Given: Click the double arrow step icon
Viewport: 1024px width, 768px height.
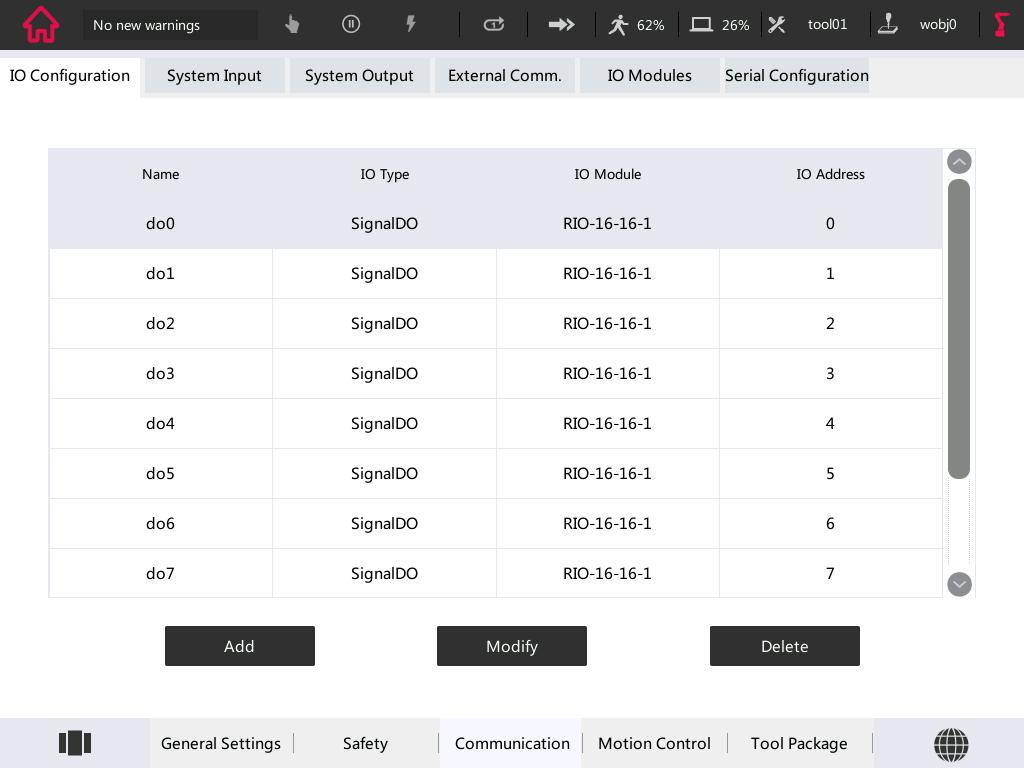Looking at the screenshot, I should [561, 24].
